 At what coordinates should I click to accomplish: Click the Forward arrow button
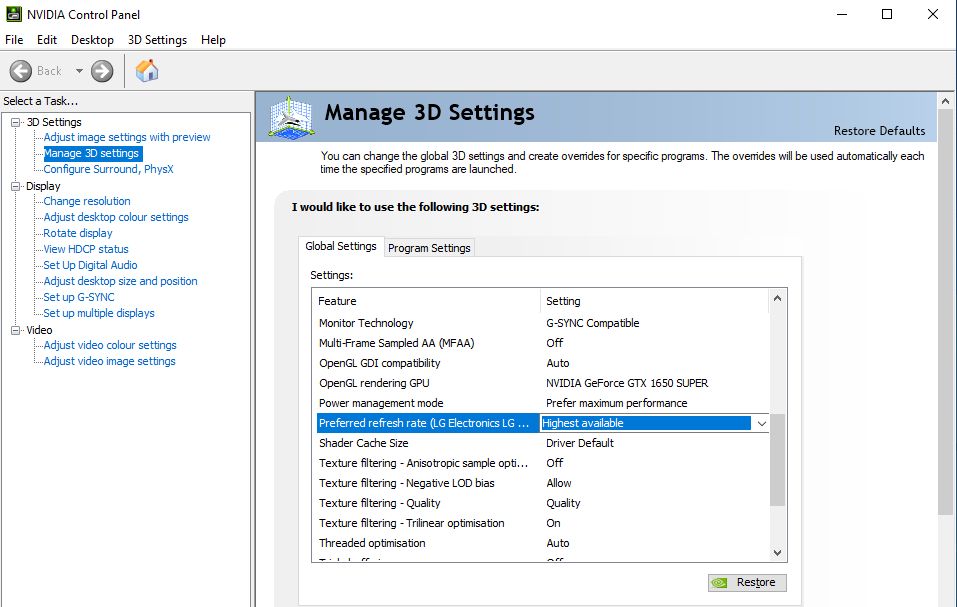tap(102, 71)
